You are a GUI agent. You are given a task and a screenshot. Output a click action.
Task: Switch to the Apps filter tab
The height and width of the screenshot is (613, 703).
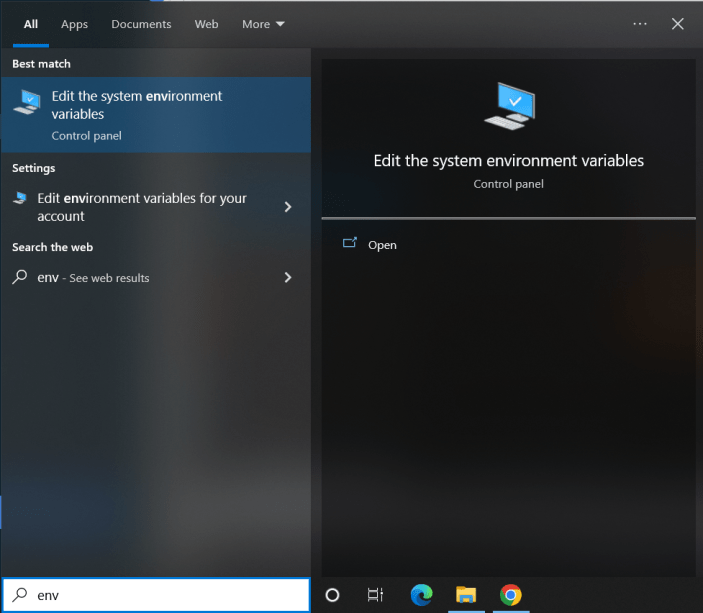pos(74,24)
